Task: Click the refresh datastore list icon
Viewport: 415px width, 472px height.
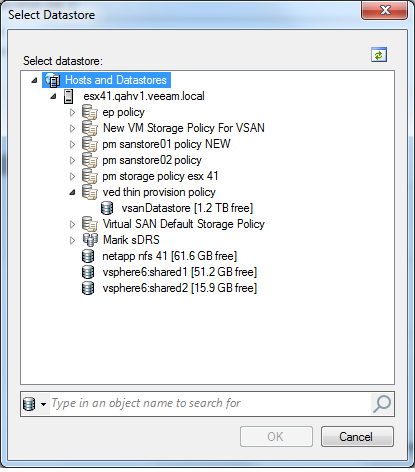Action: coord(379,55)
